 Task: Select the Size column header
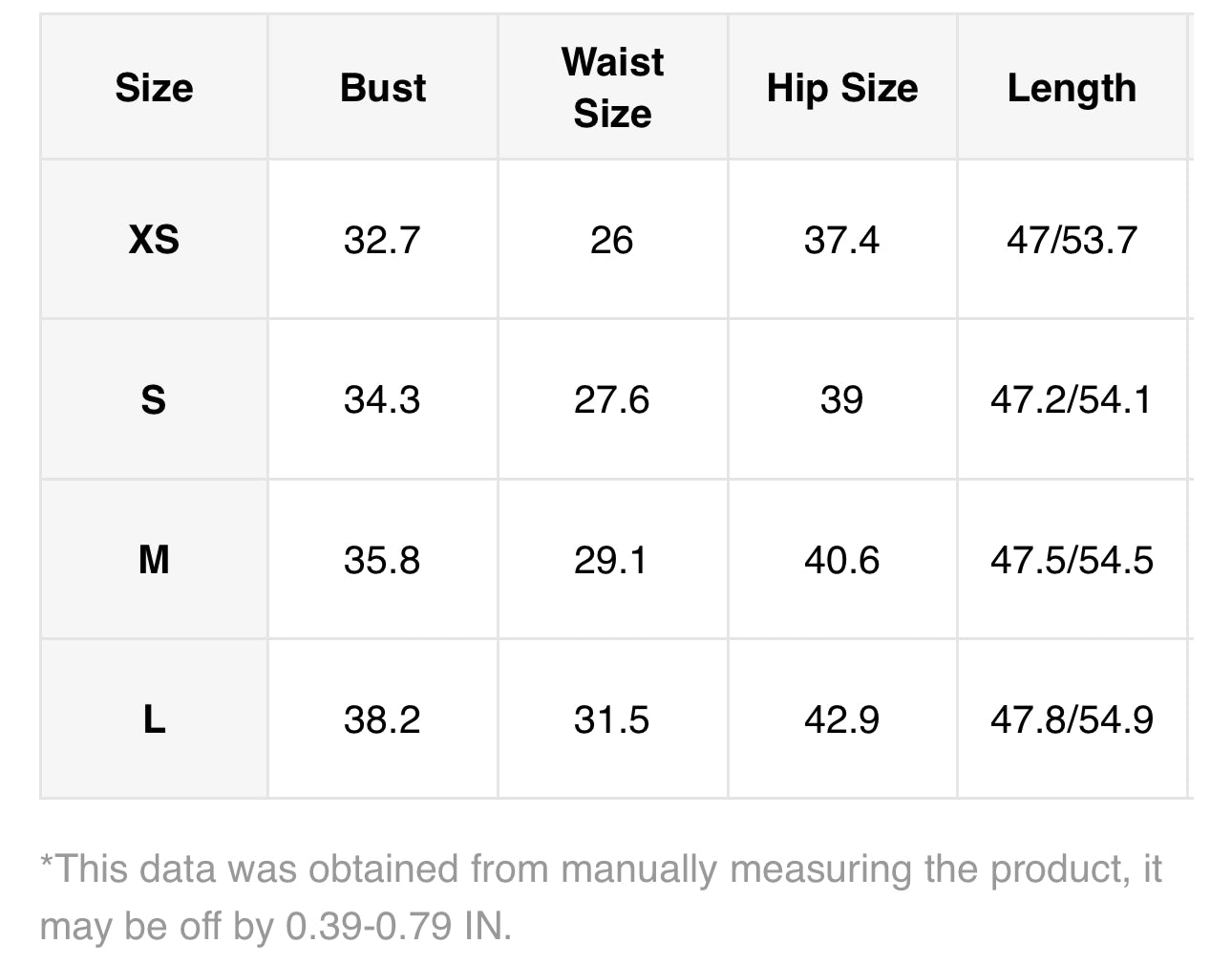pos(154,88)
